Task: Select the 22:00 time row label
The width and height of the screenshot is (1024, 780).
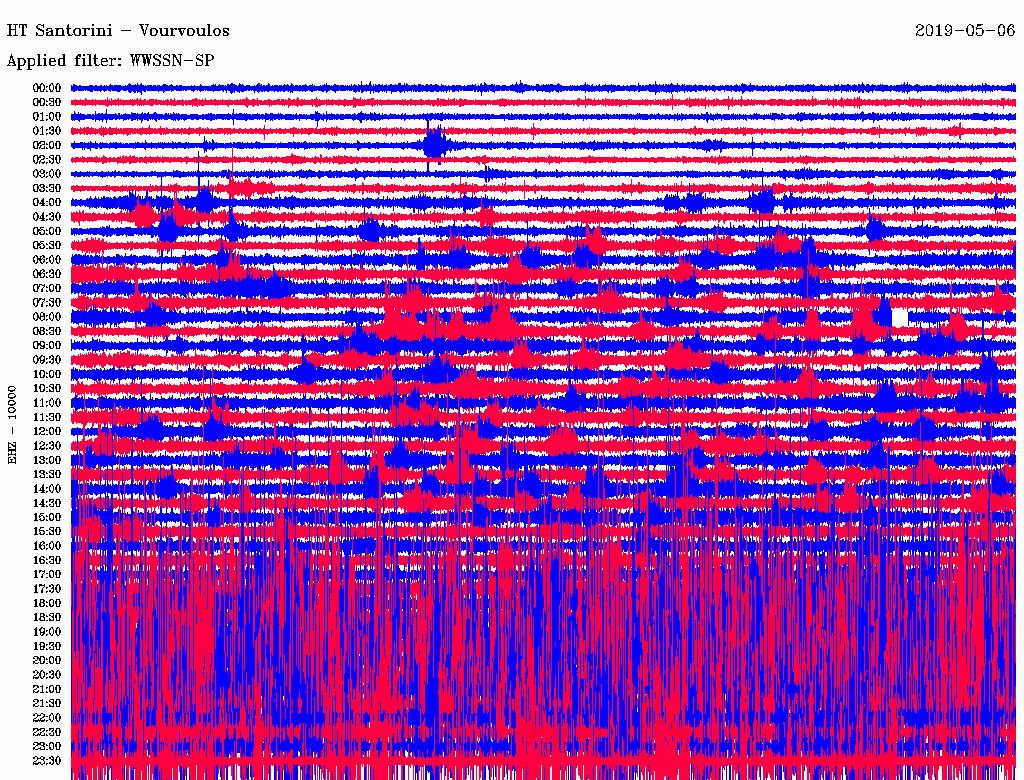Action: click(x=47, y=718)
